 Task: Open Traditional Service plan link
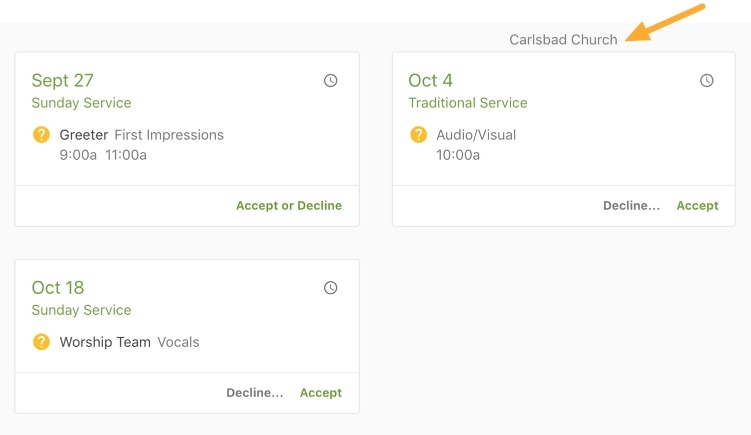468,103
